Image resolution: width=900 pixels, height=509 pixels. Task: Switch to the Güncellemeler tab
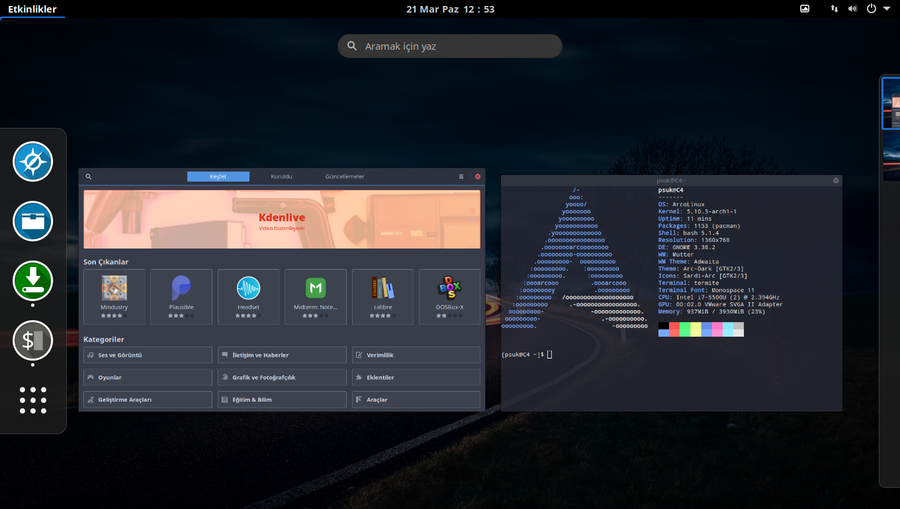(x=344, y=177)
